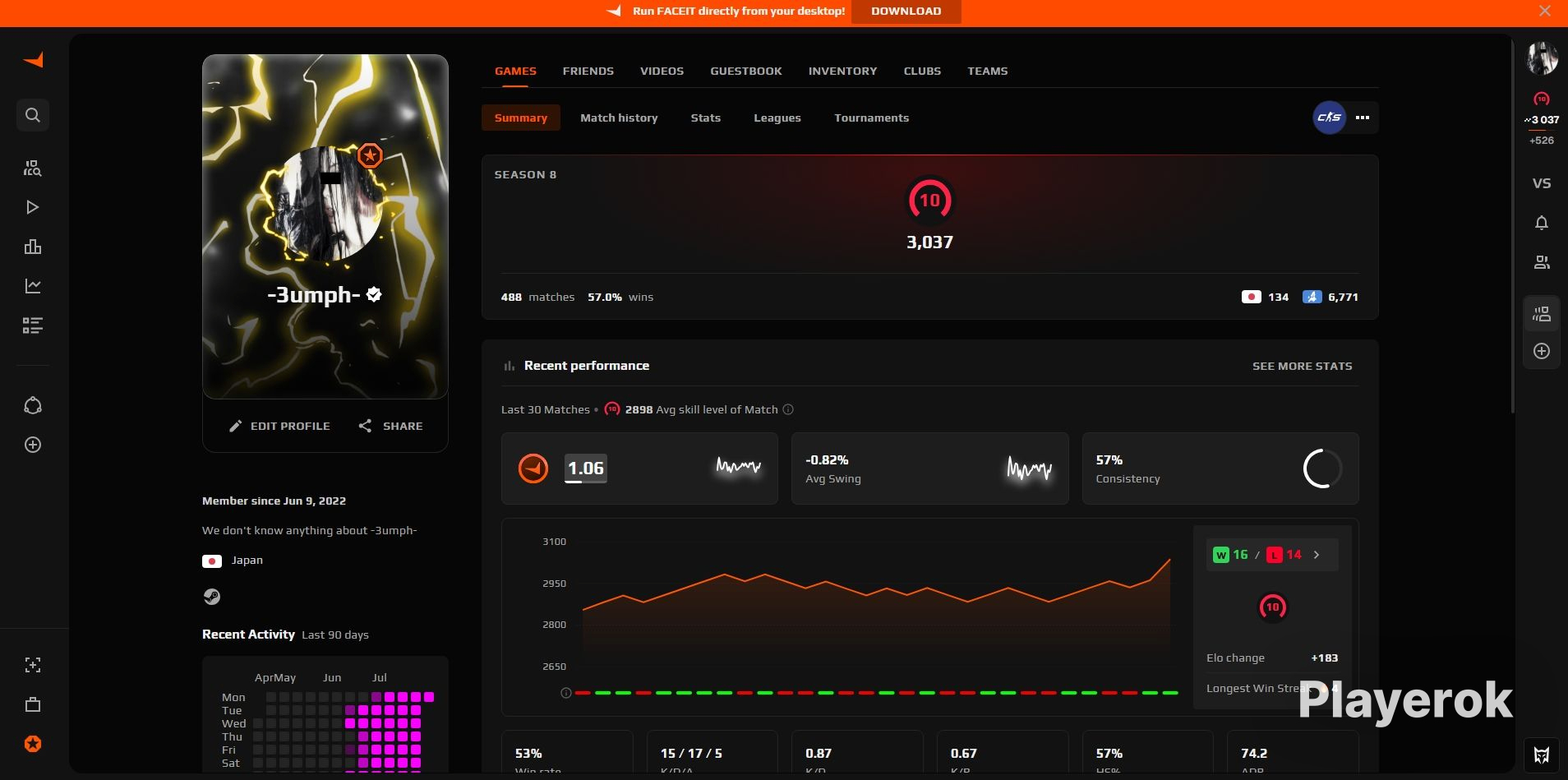
Task: Open the GUESTBOOK tab
Action: pyautogui.click(x=746, y=71)
